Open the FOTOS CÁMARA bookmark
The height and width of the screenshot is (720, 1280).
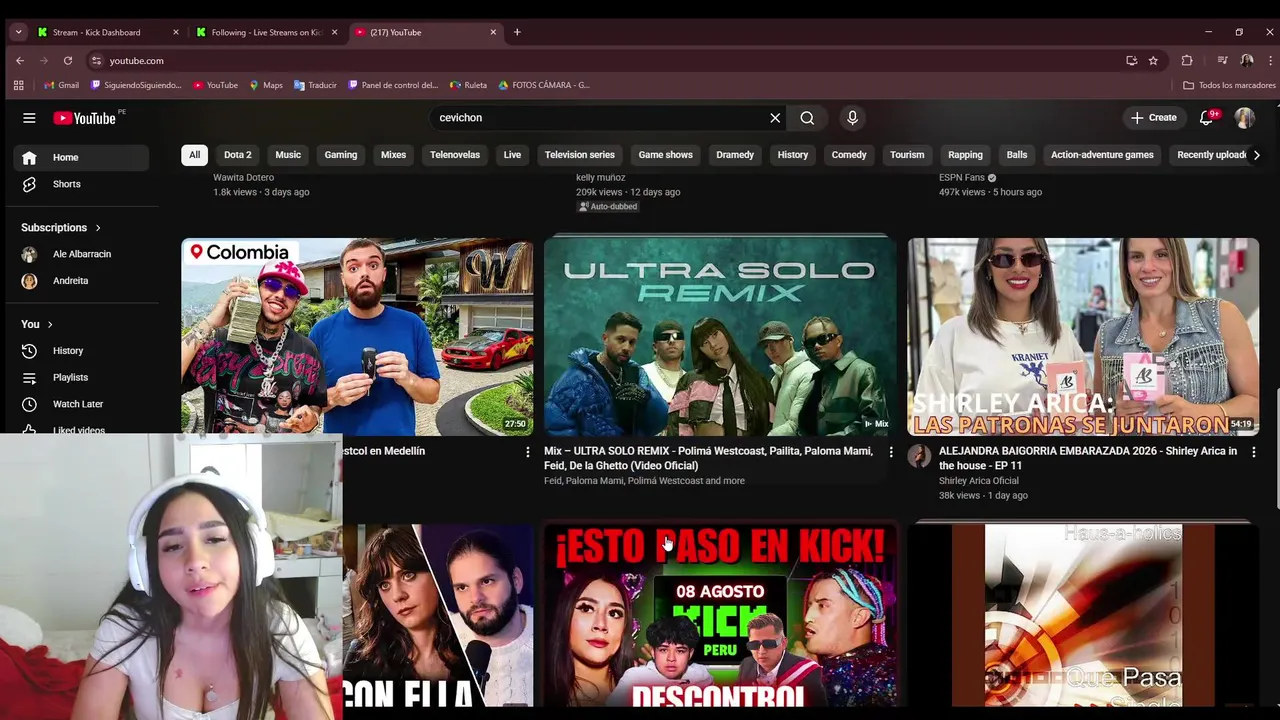544,85
